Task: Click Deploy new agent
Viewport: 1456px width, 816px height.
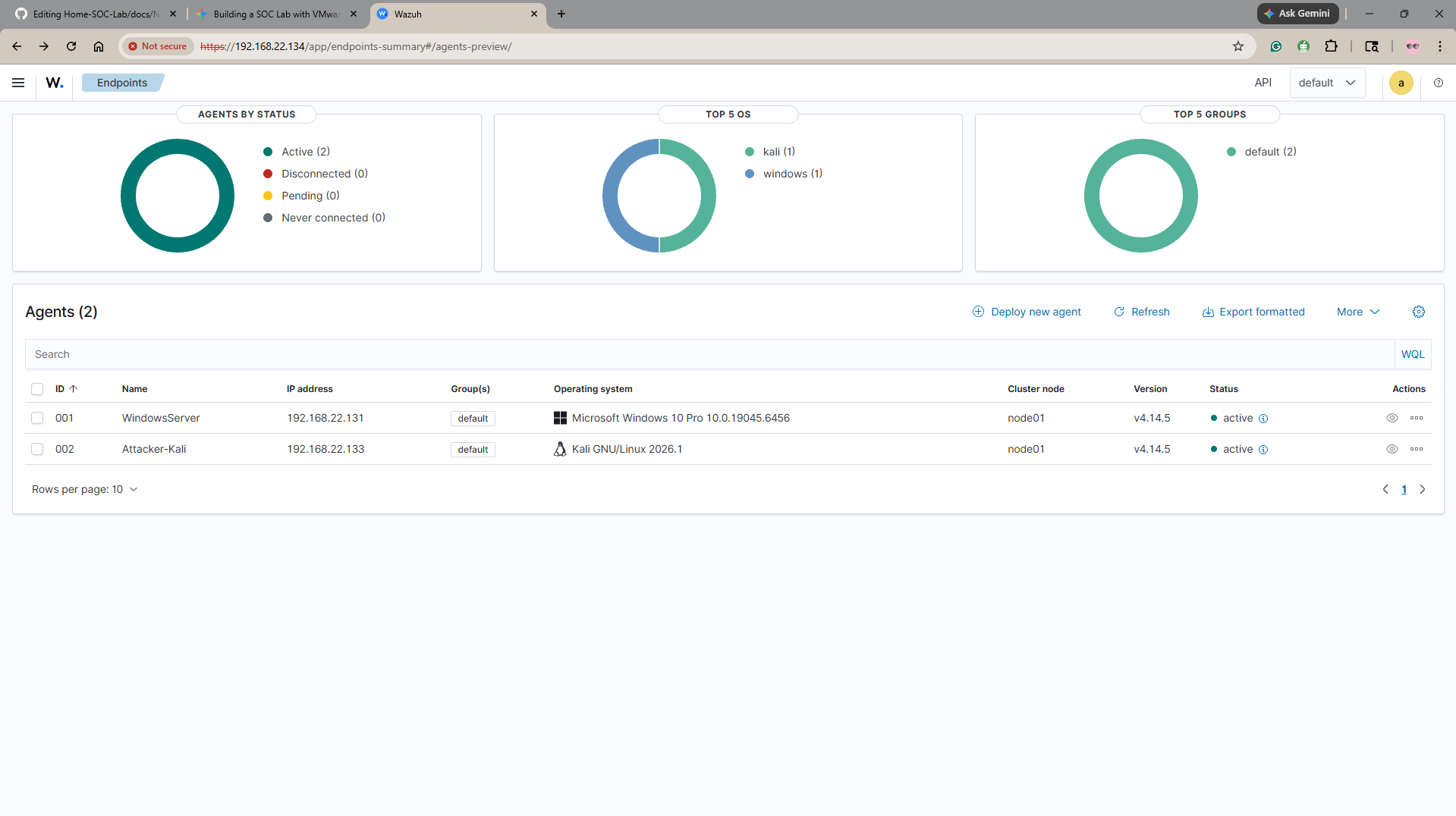Action: (1027, 312)
